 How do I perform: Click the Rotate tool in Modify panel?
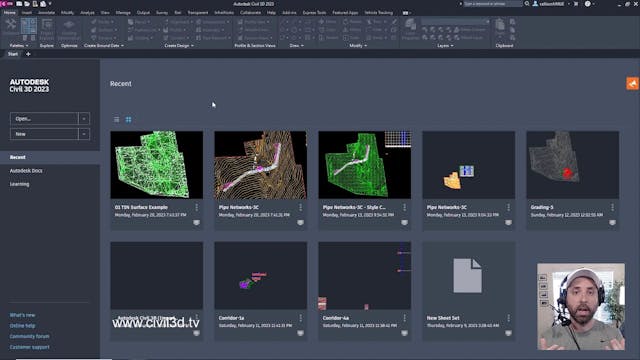[x=352, y=22]
